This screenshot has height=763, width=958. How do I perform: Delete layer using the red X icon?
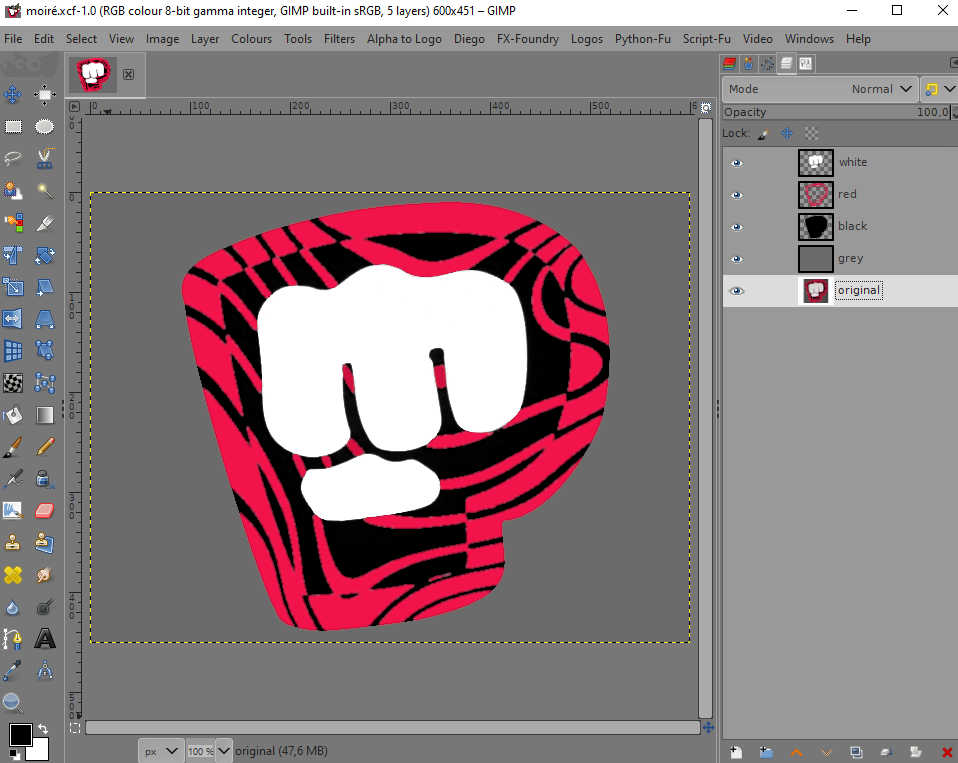946,751
